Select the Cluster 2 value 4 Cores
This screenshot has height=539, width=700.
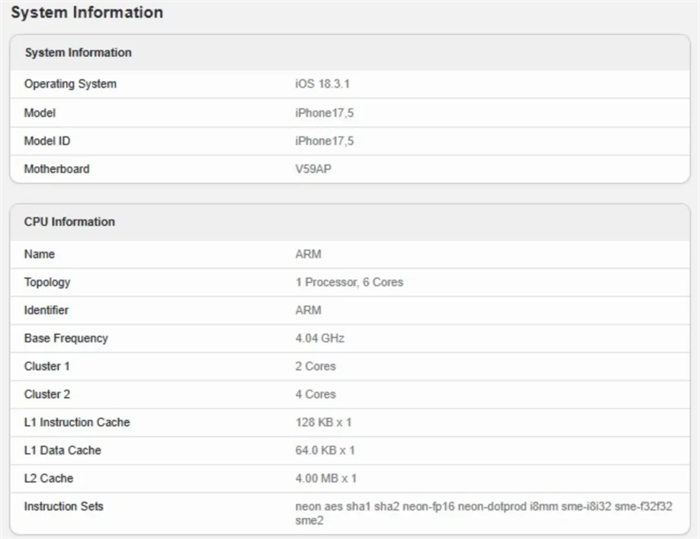point(315,394)
